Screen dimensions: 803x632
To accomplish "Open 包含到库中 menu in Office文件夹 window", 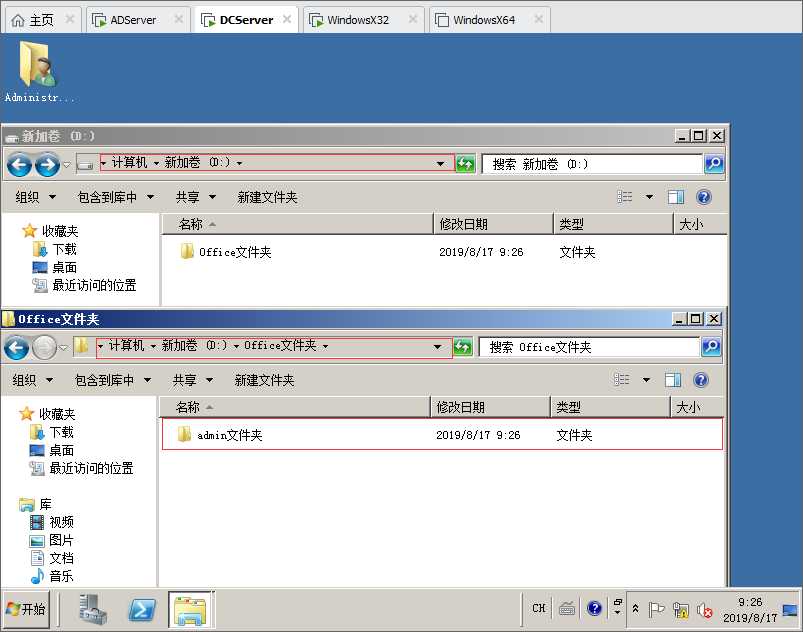I will (112, 380).
